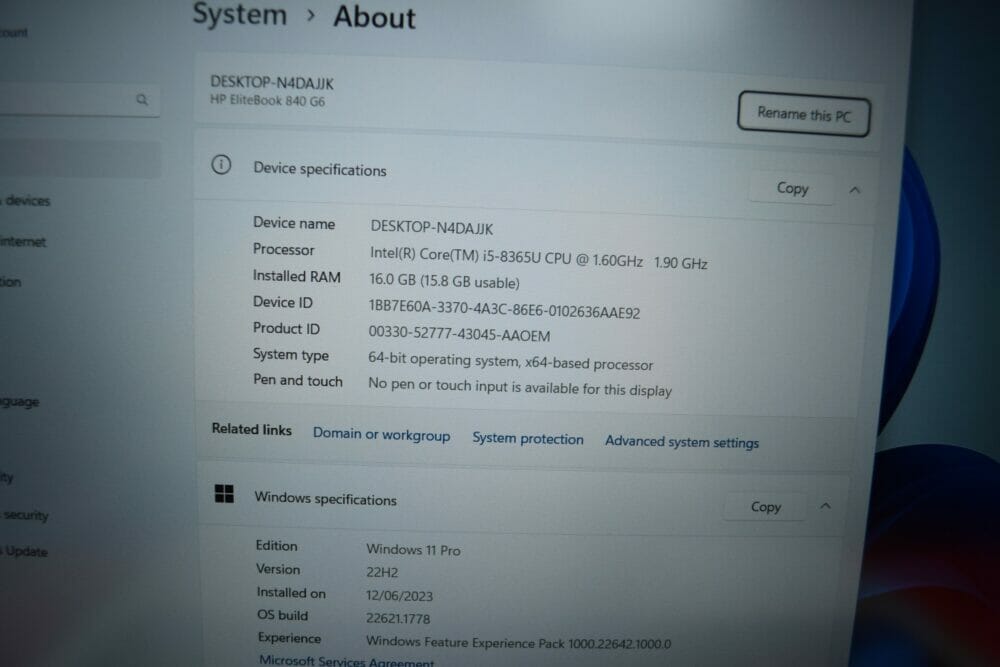
Task: Click the Processor label
Action: (x=283, y=249)
